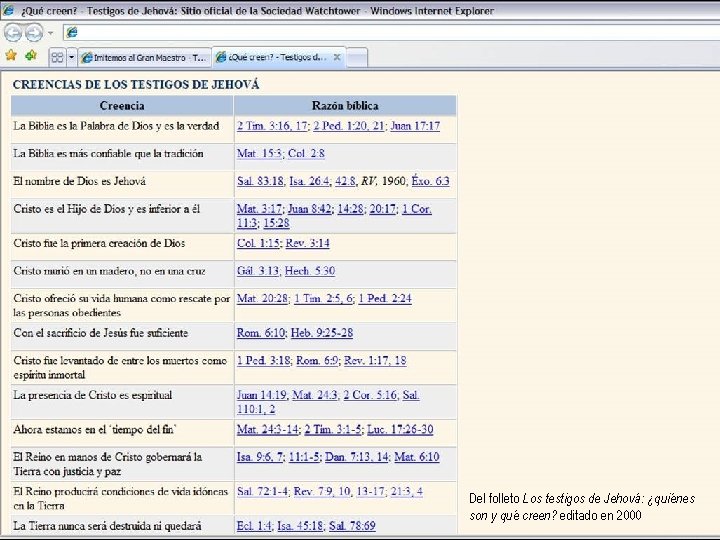The height and width of the screenshot is (540, 720).
Task: Open a new blank tab
Action: [x=357, y=58]
